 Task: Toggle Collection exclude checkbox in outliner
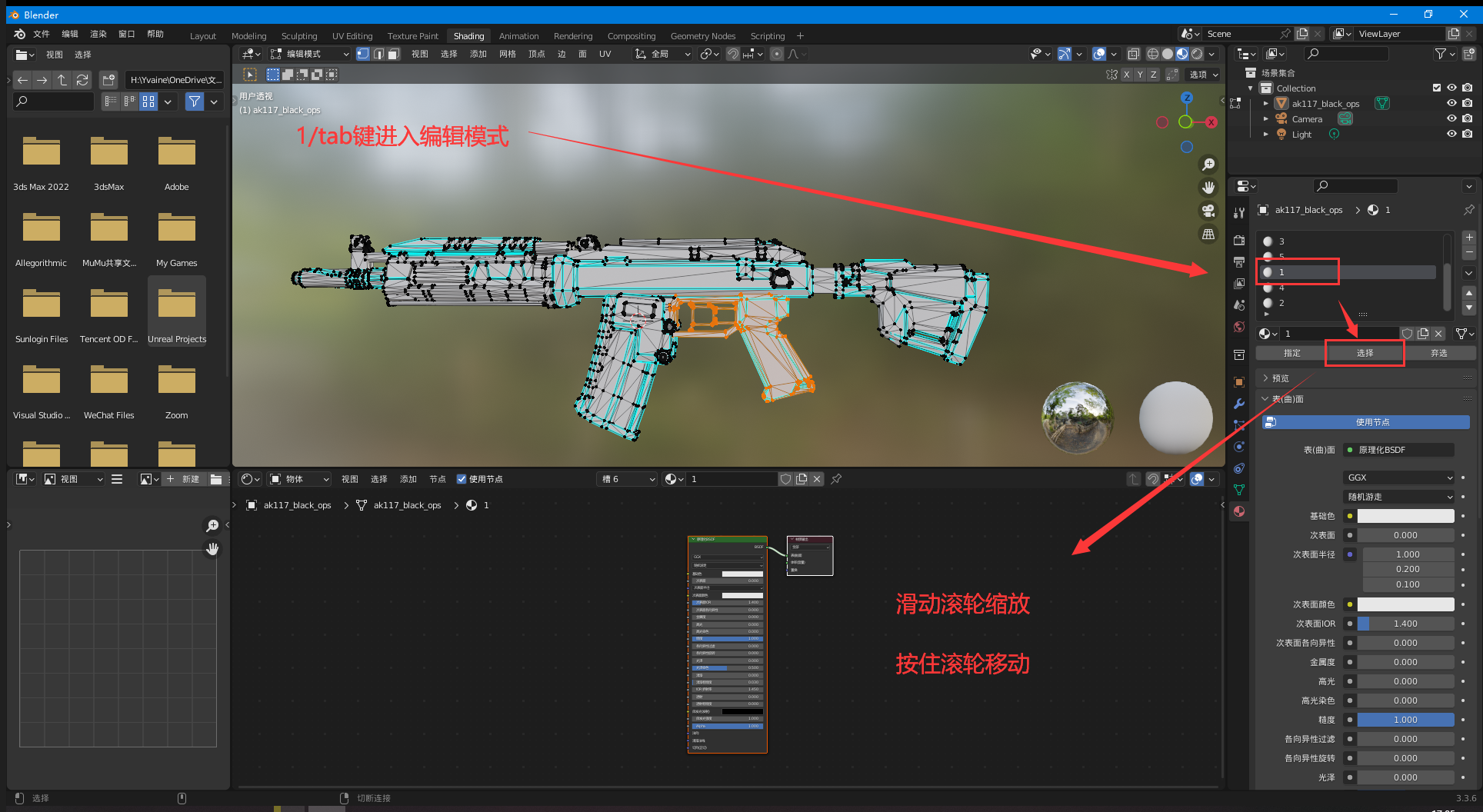[x=1436, y=88]
